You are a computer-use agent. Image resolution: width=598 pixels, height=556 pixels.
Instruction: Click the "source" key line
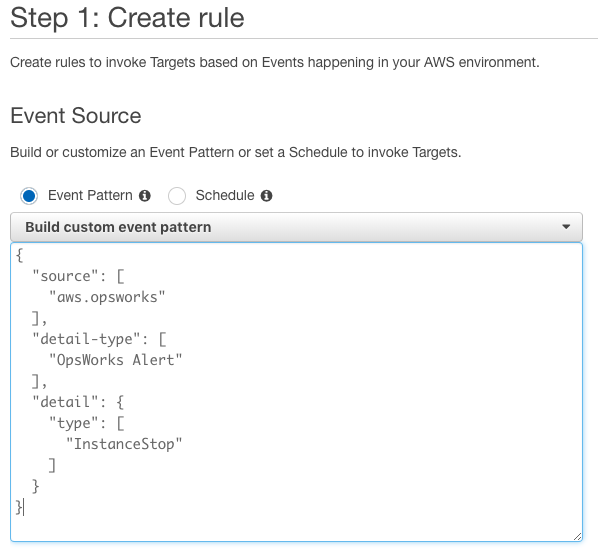click(79, 276)
